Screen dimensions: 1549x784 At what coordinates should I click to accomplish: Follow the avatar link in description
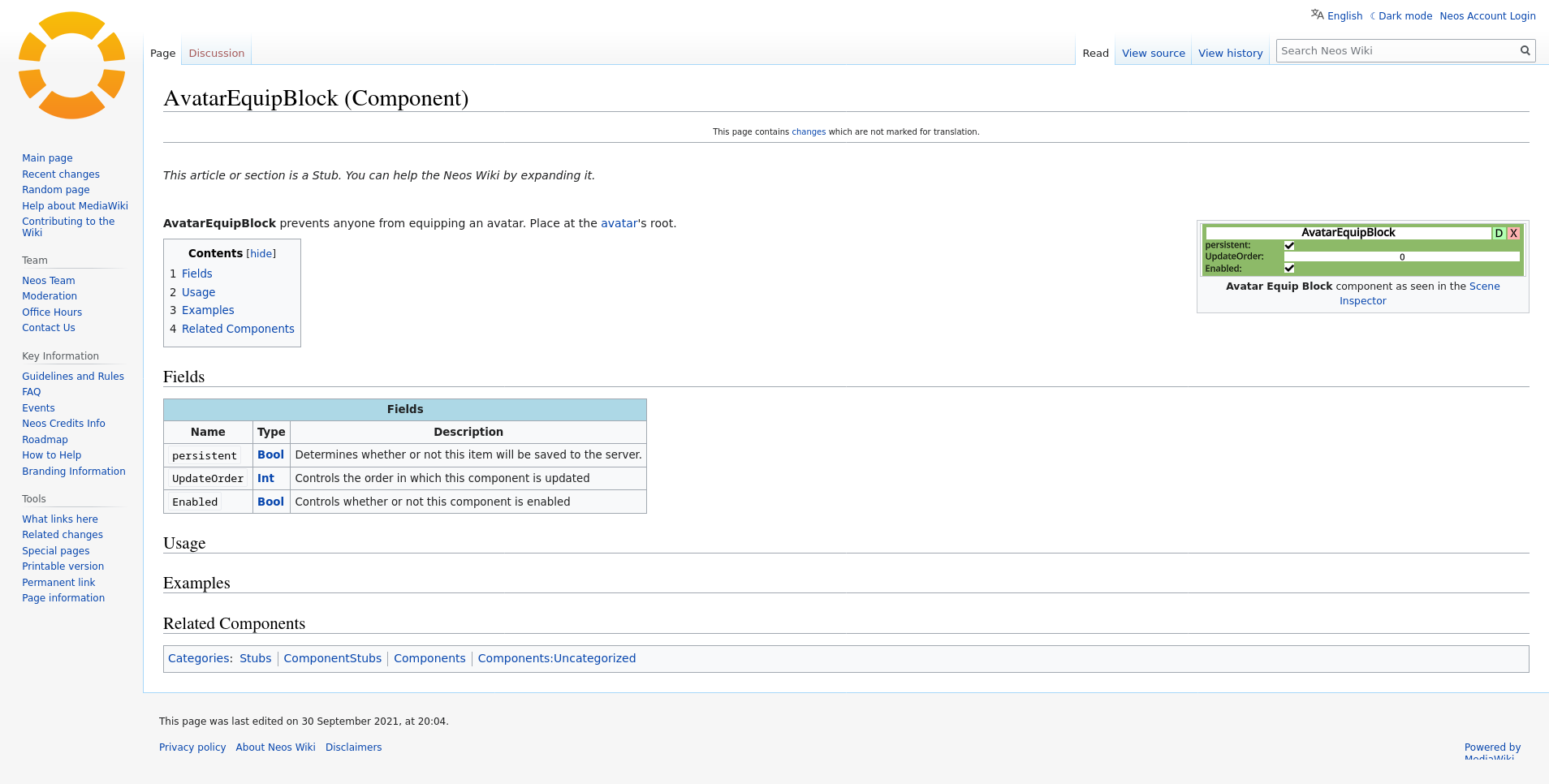[619, 223]
